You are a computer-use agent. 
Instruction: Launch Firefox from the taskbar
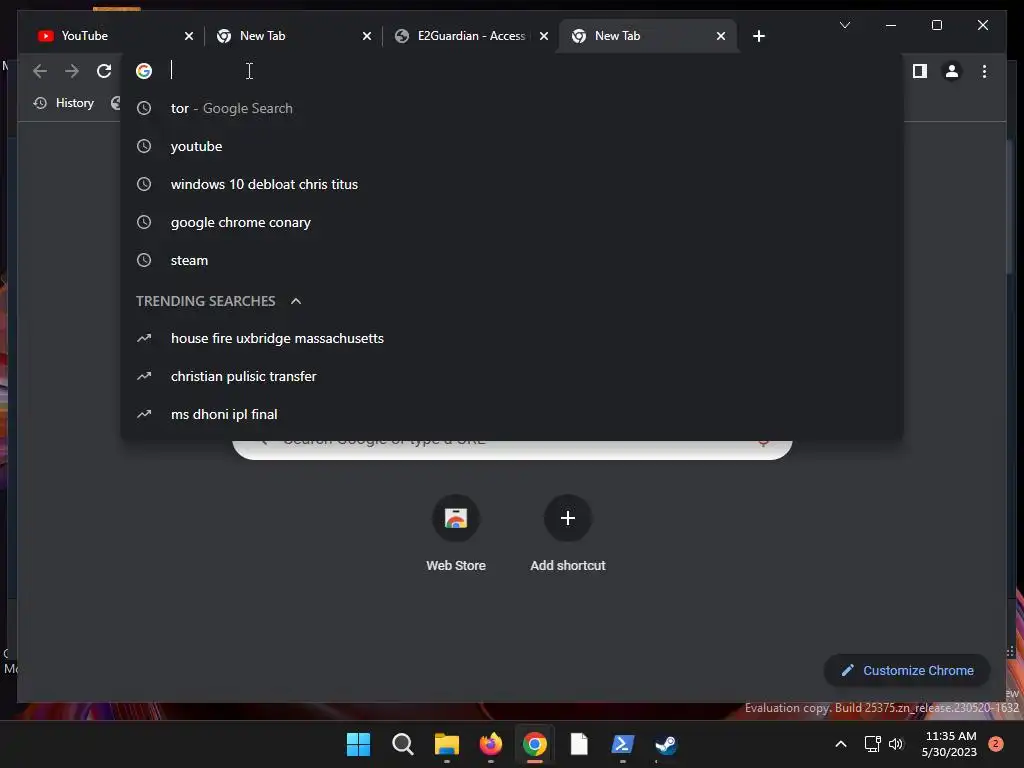point(490,744)
